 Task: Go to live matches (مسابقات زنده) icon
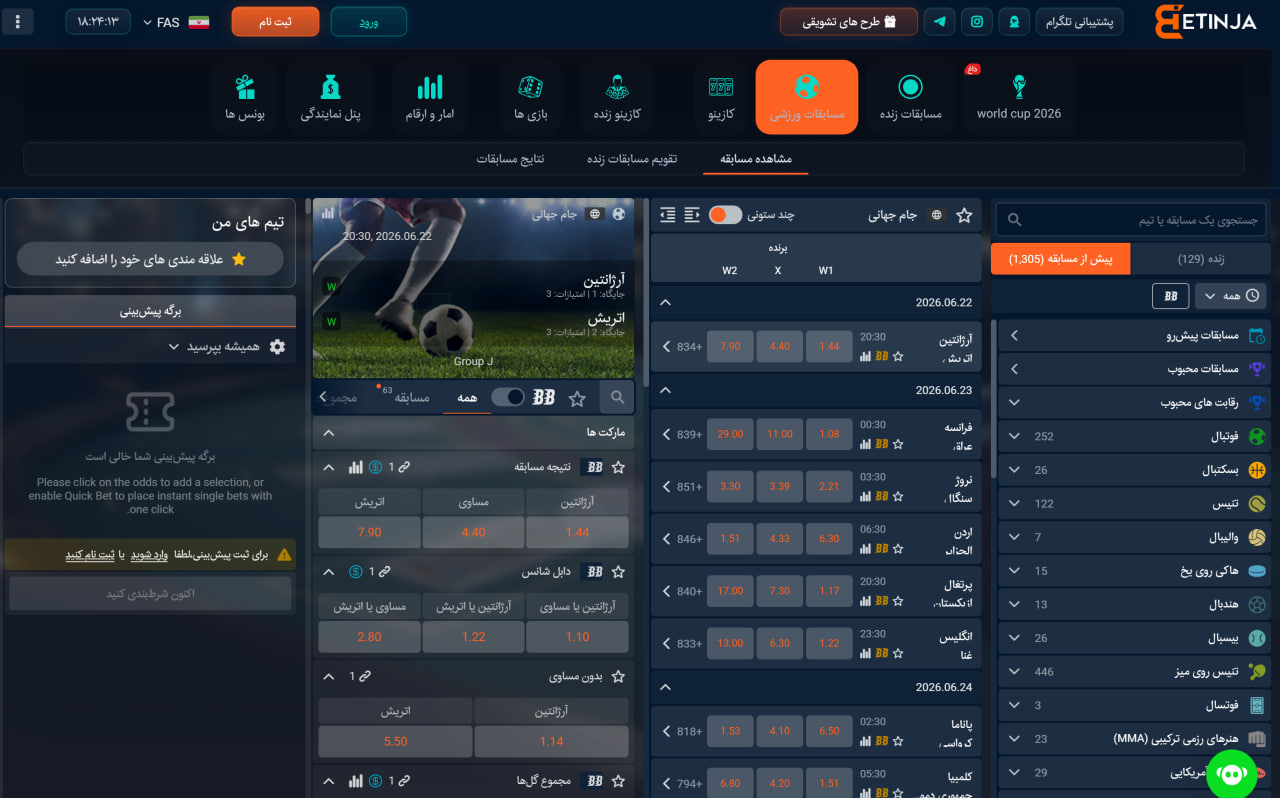(910, 97)
